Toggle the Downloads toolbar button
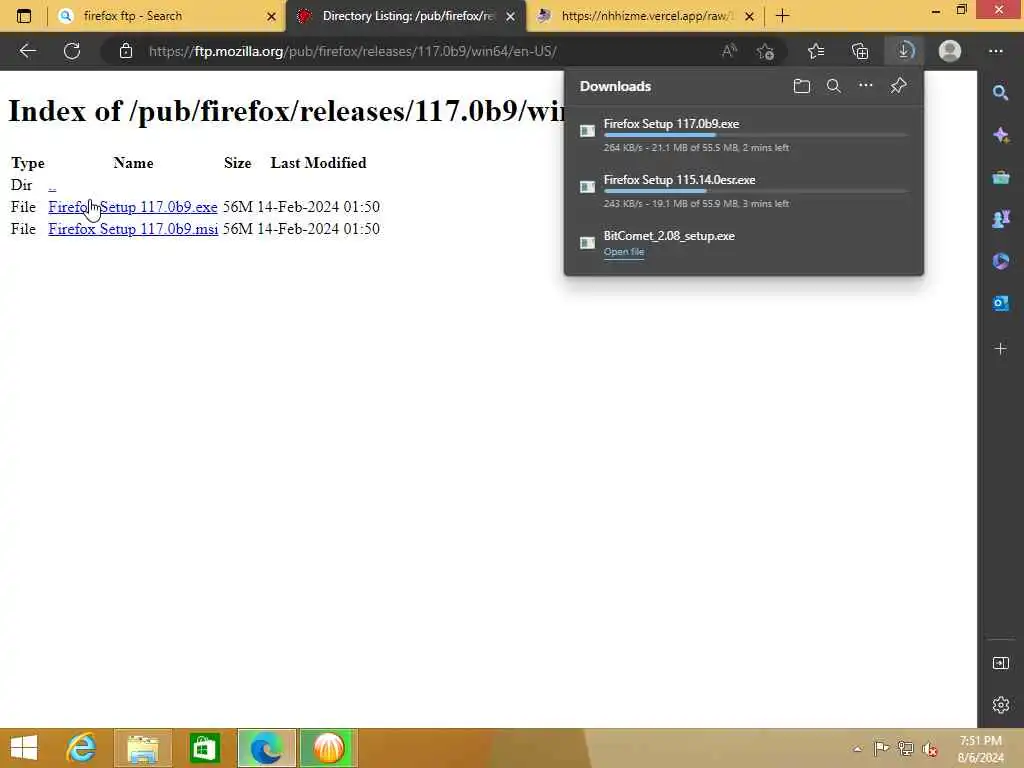Image resolution: width=1024 pixels, height=768 pixels. [904, 51]
